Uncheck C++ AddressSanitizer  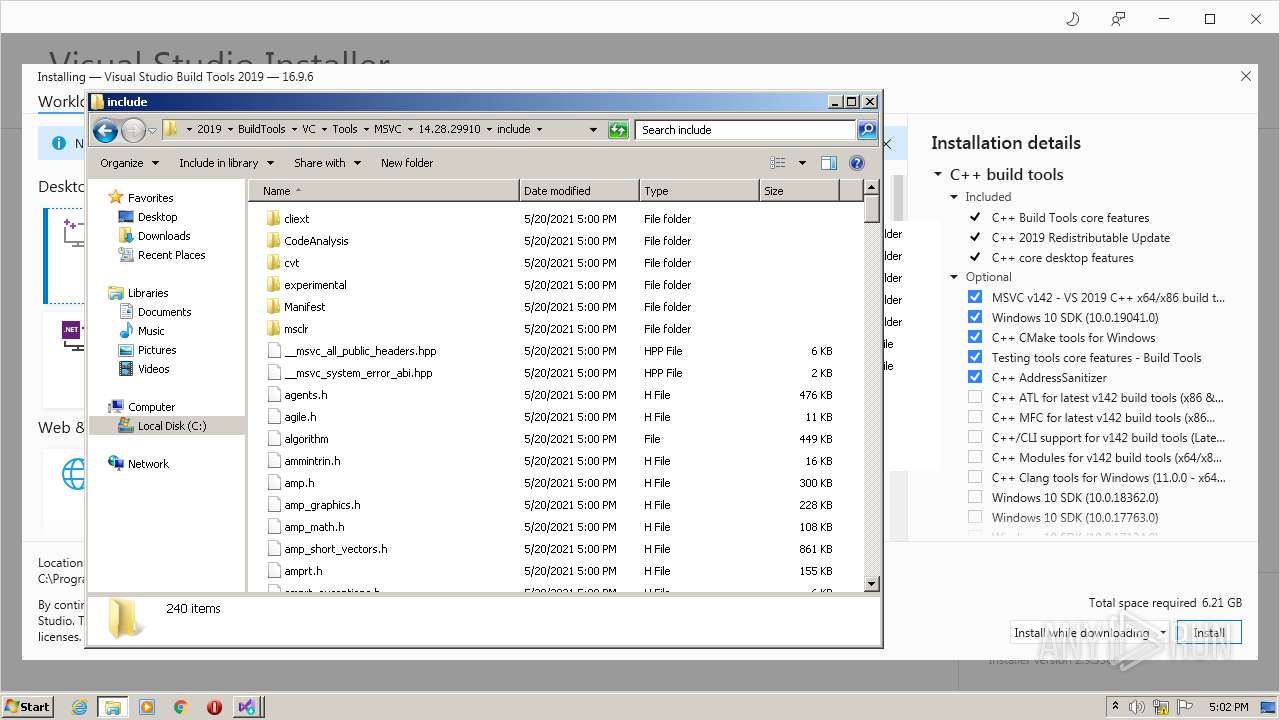coord(975,377)
